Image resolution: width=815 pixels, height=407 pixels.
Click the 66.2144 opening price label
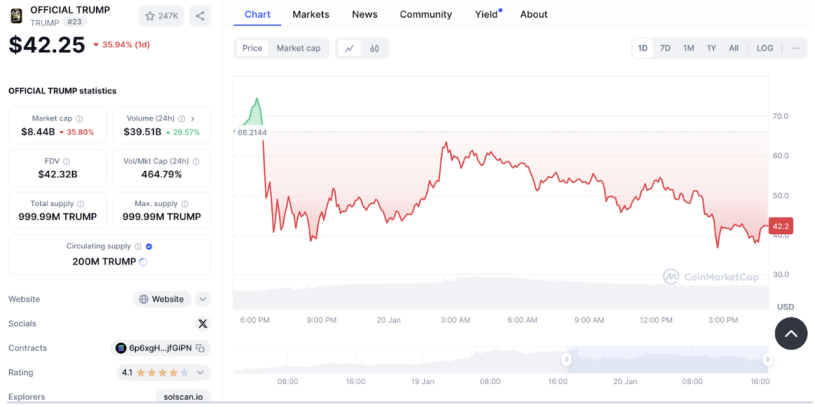tap(252, 133)
